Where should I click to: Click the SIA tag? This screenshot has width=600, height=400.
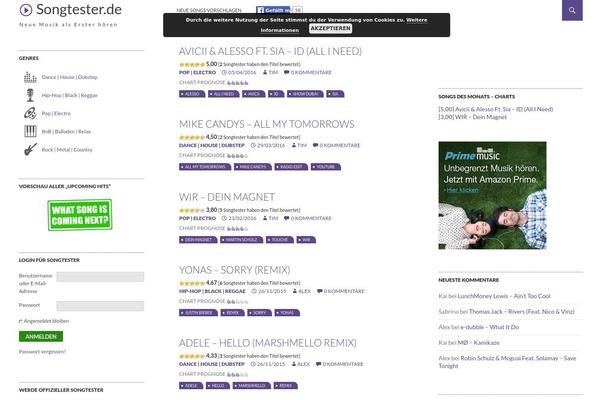coord(335,94)
